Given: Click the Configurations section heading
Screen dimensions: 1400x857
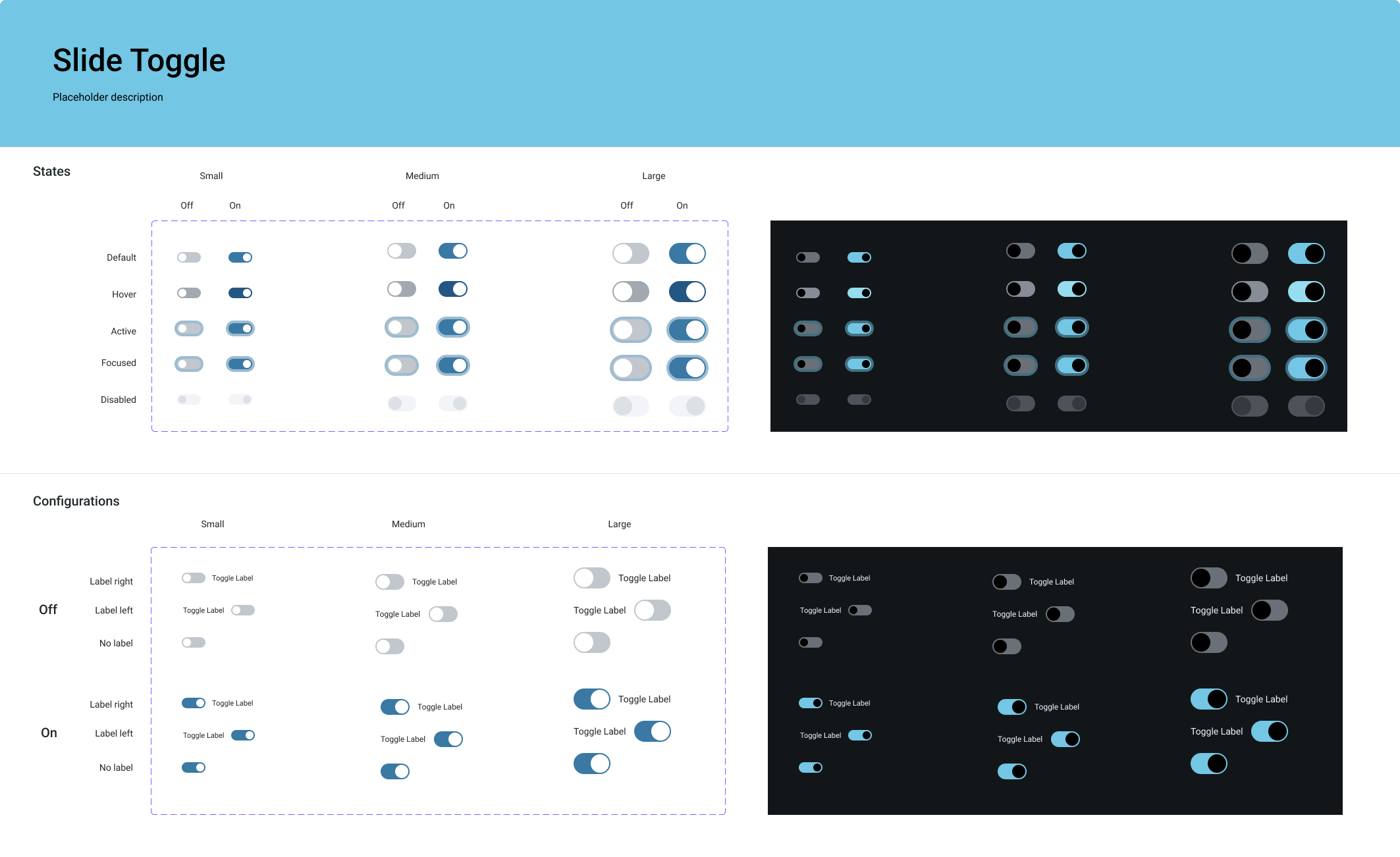Looking at the screenshot, I should point(76,501).
